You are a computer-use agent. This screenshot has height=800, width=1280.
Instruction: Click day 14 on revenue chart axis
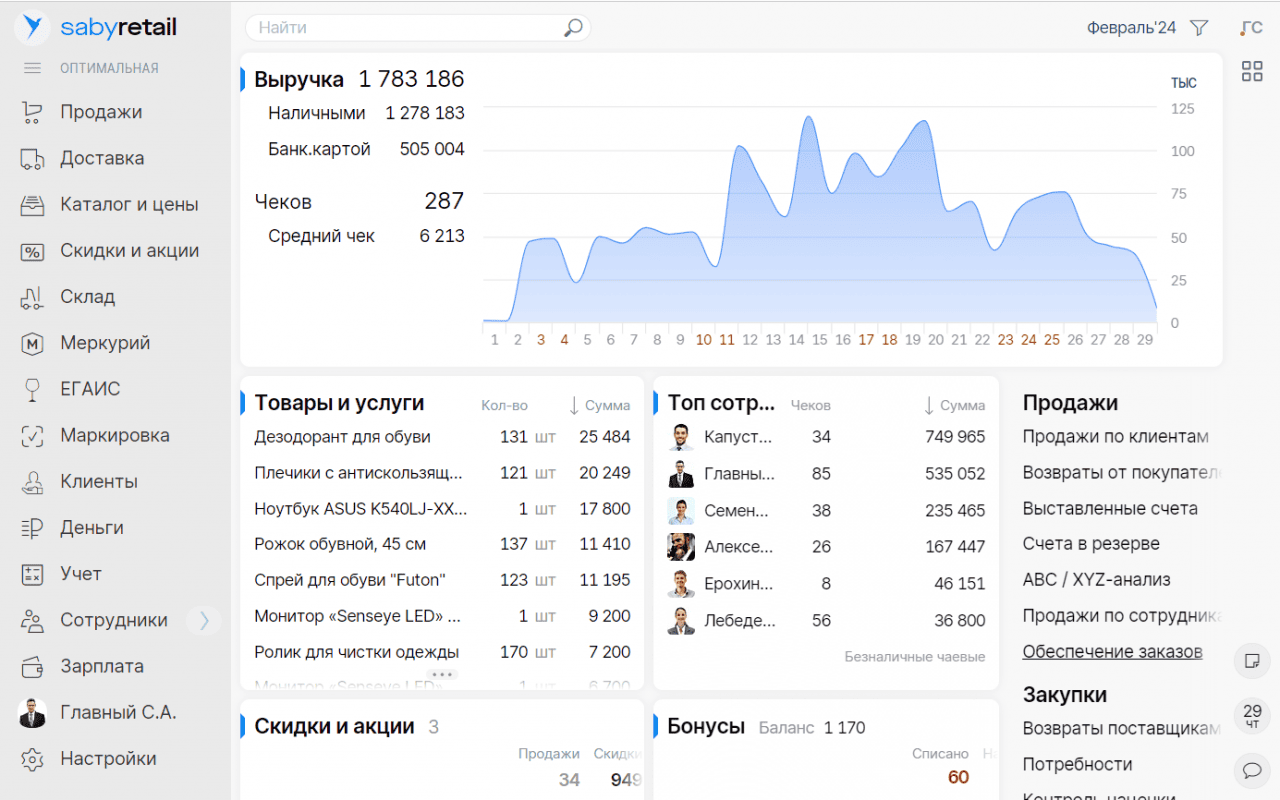(x=796, y=340)
